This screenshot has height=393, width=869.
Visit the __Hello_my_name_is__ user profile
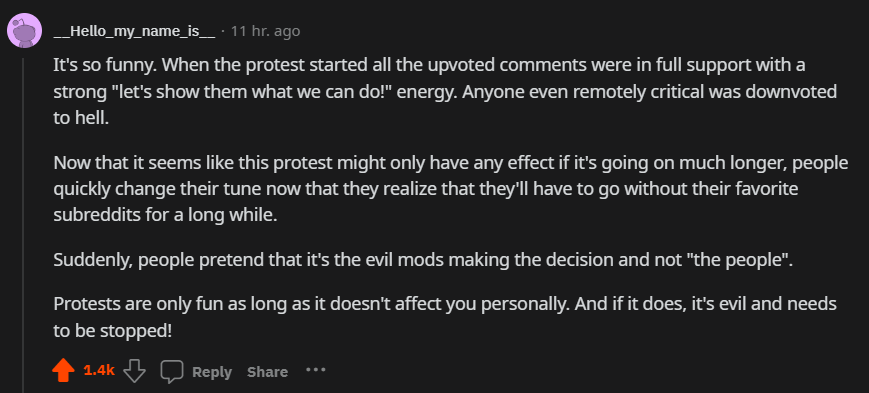(x=135, y=32)
